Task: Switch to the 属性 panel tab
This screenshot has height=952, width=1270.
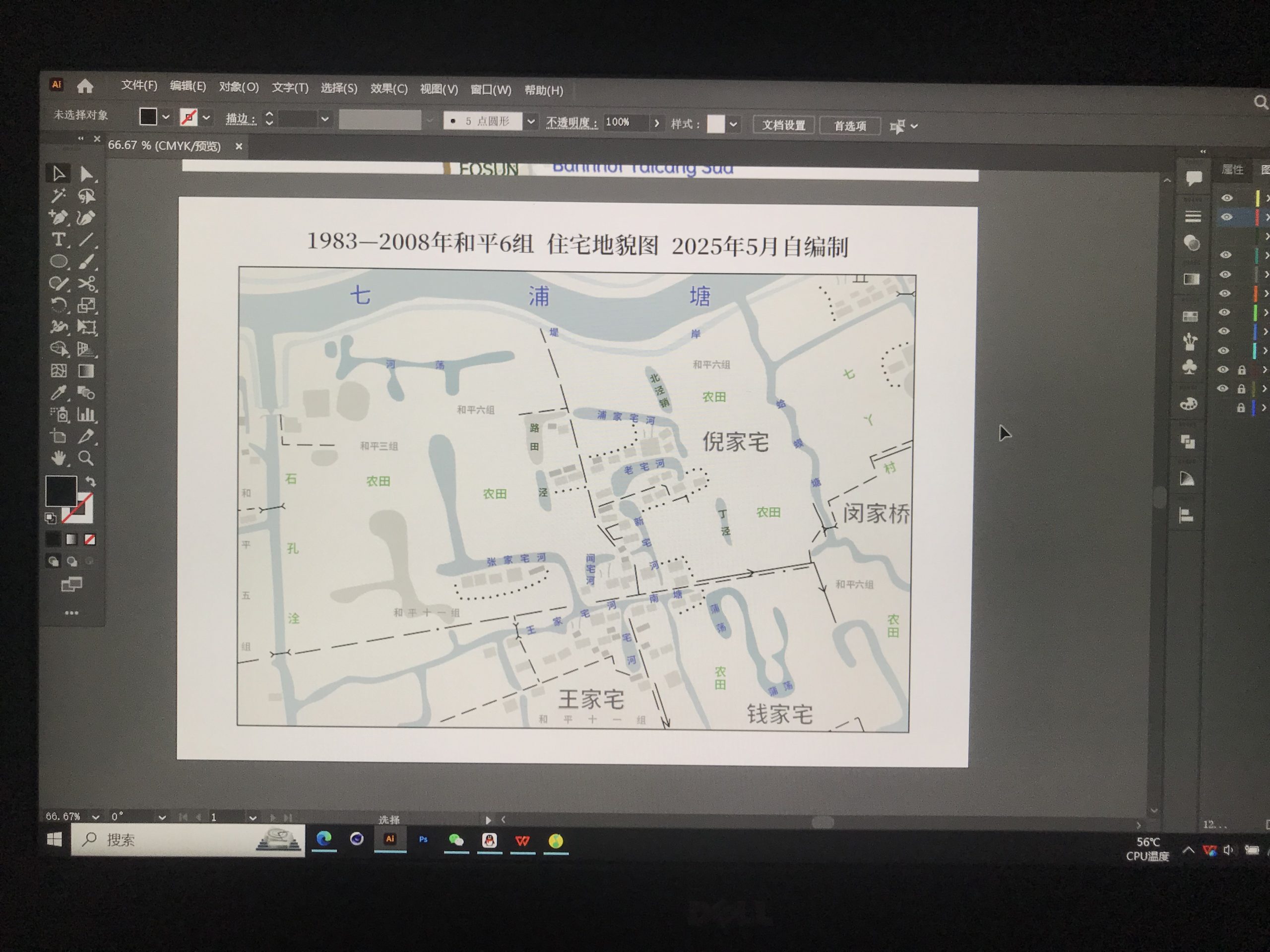Action: click(x=1232, y=169)
